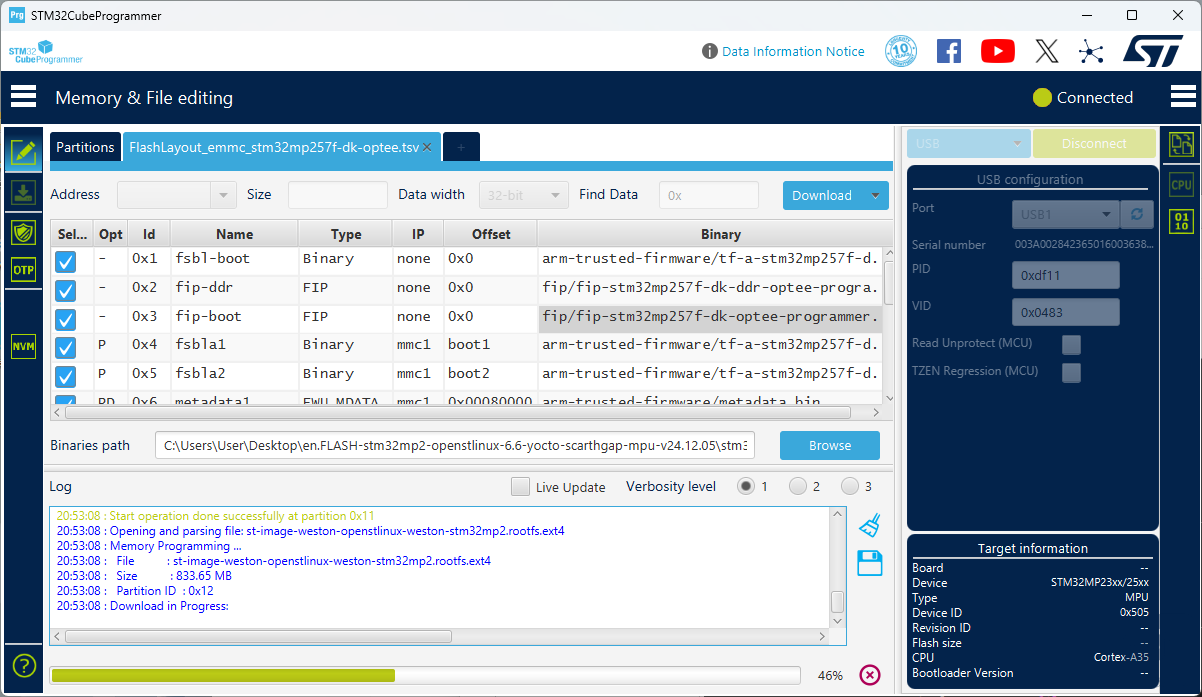Screen dimensions: 1202x697
Task: Toggle Read Unprotect (MCU) checkbox
Action: [x=1071, y=344]
